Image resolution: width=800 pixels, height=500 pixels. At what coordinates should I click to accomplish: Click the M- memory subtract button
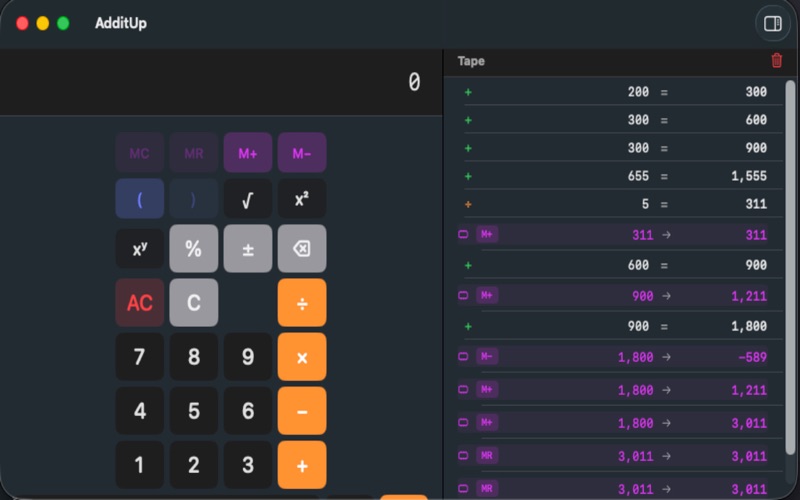[x=302, y=153]
